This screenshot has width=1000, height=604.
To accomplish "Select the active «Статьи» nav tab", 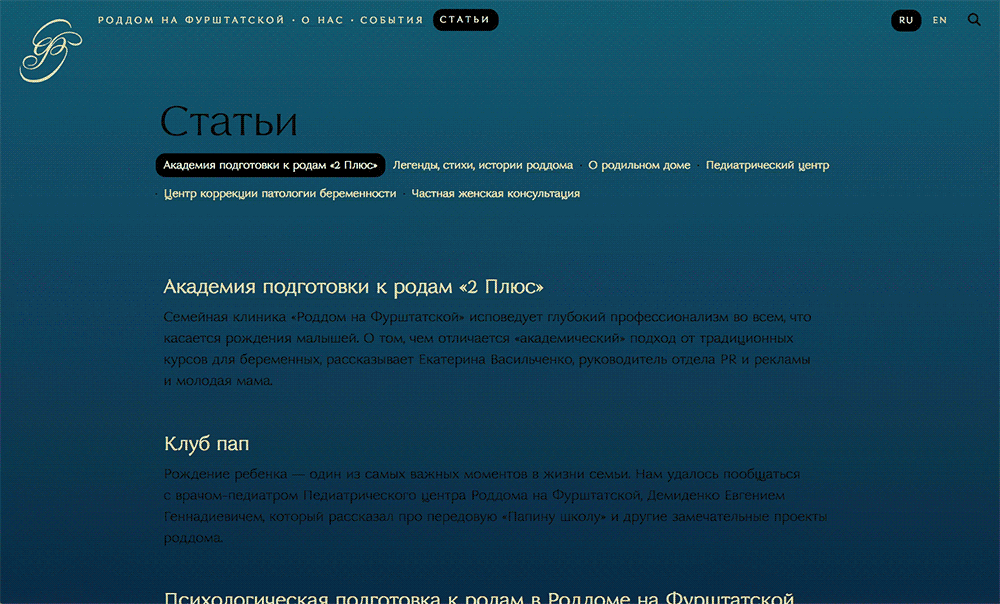I will coord(465,20).
